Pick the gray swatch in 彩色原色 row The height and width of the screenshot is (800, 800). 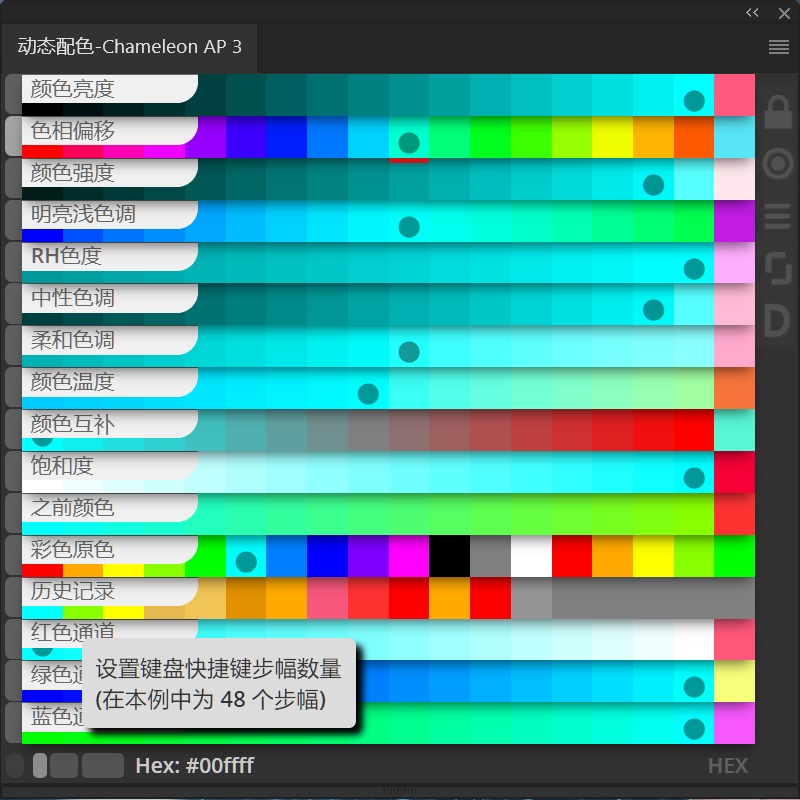490,556
